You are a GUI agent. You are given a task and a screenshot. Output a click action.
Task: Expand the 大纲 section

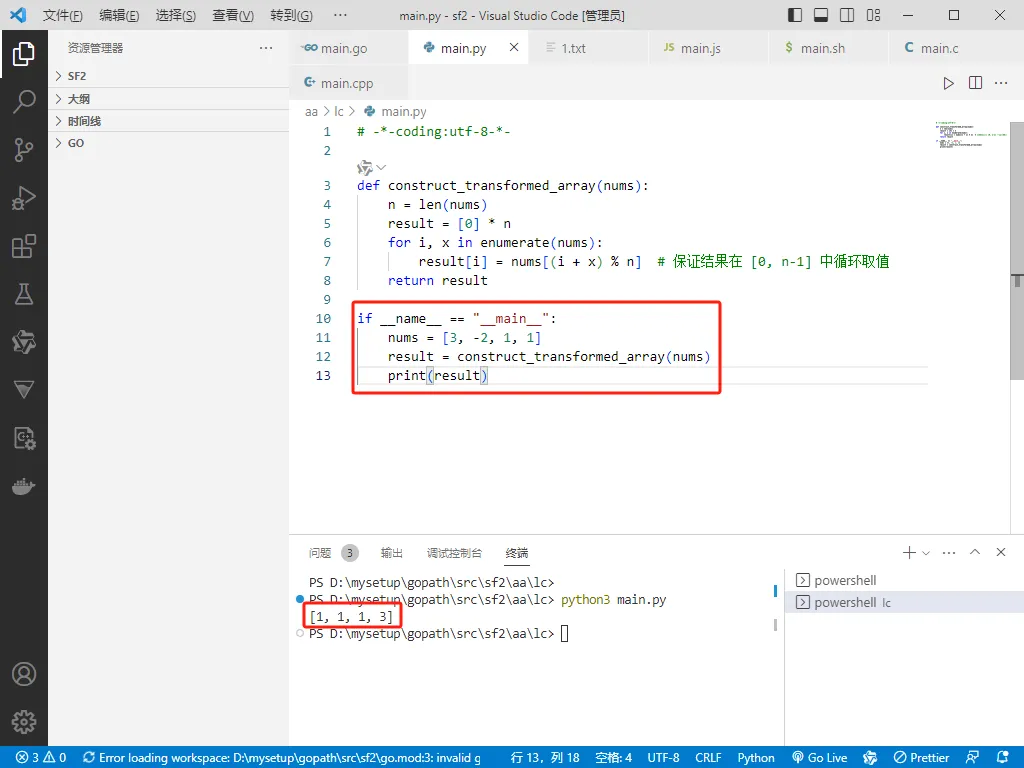pyautogui.click(x=168, y=99)
